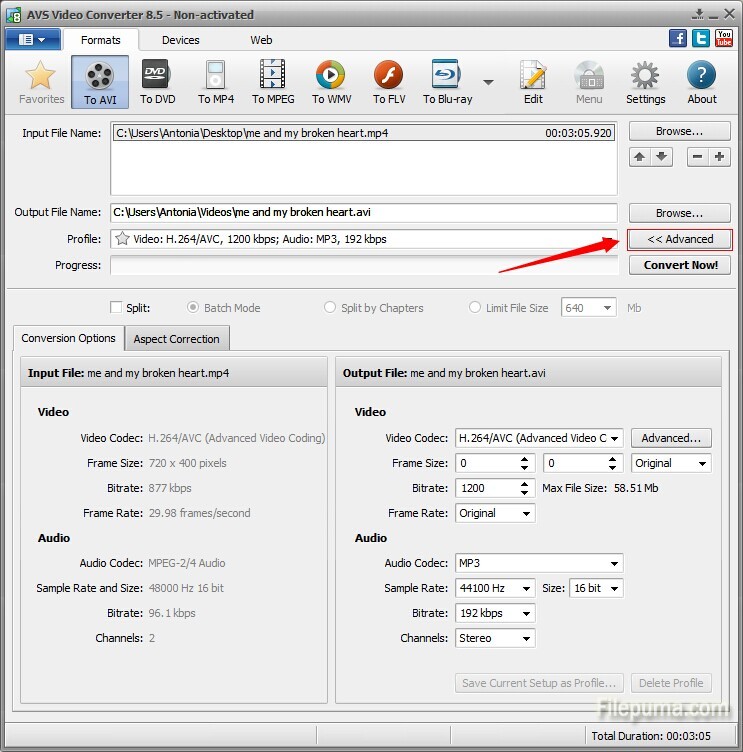Choose the Limit File Size option
743x752 pixels.
pyautogui.click(x=475, y=308)
